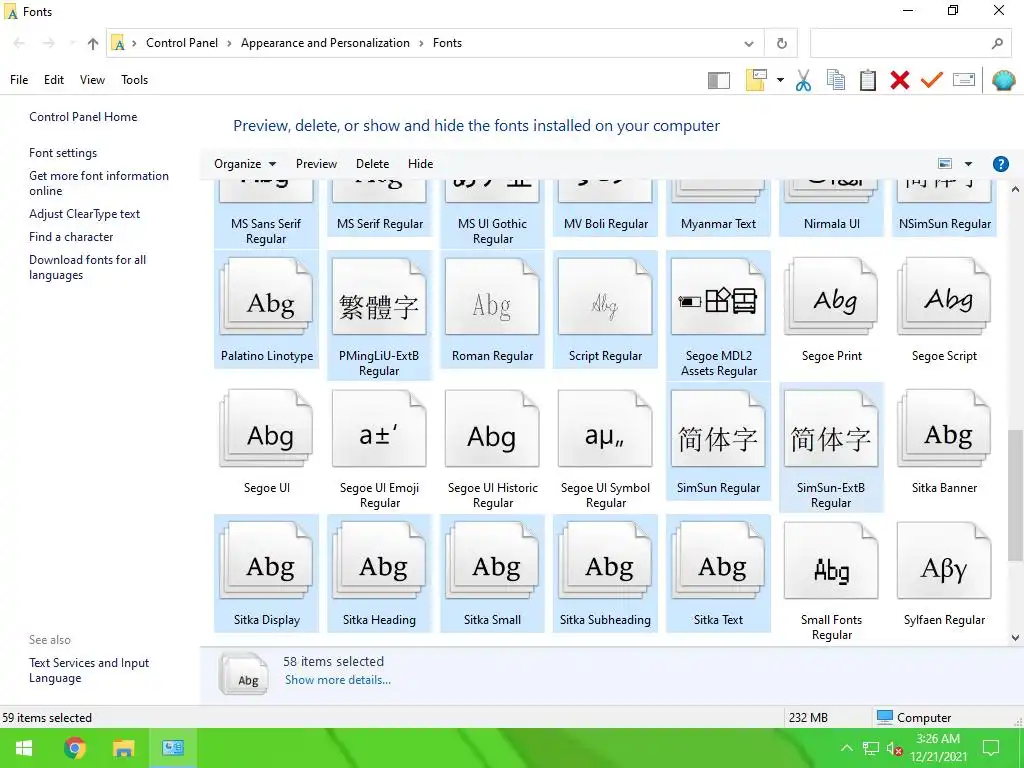The height and width of the screenshot is (768, 1024).
Task: Show hidden tray icons chevron
Action: click(846, 748)
